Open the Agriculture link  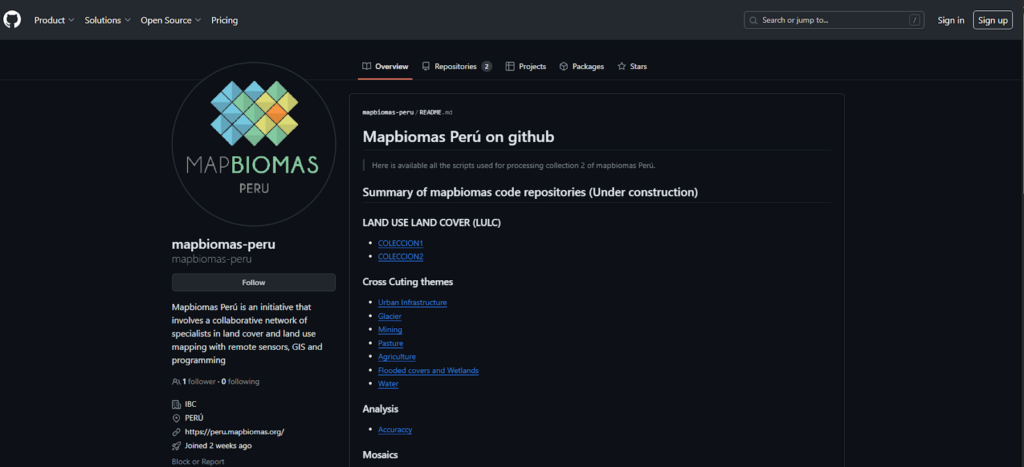(x=396, y=357)
